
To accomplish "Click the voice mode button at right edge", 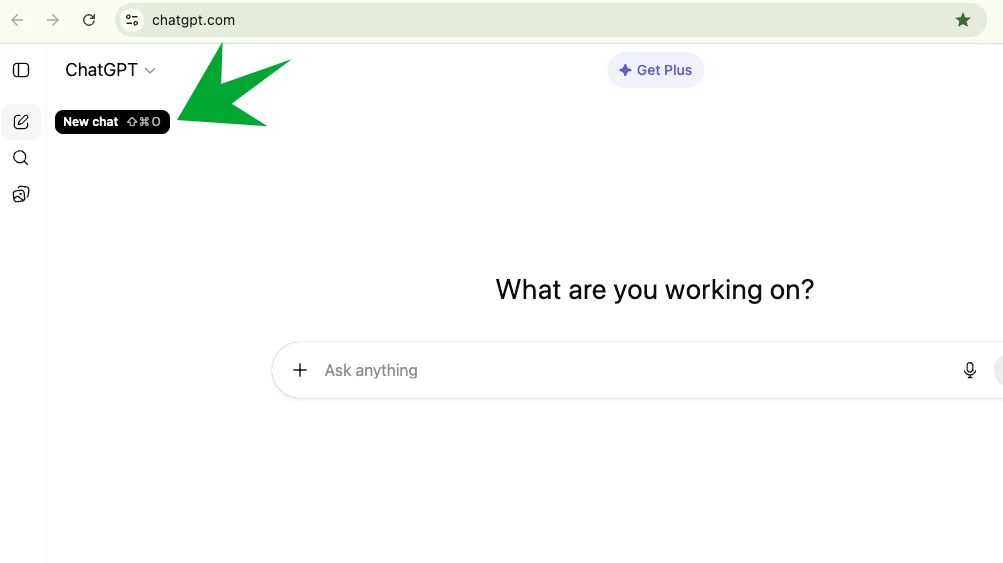I will pos(998,370).
